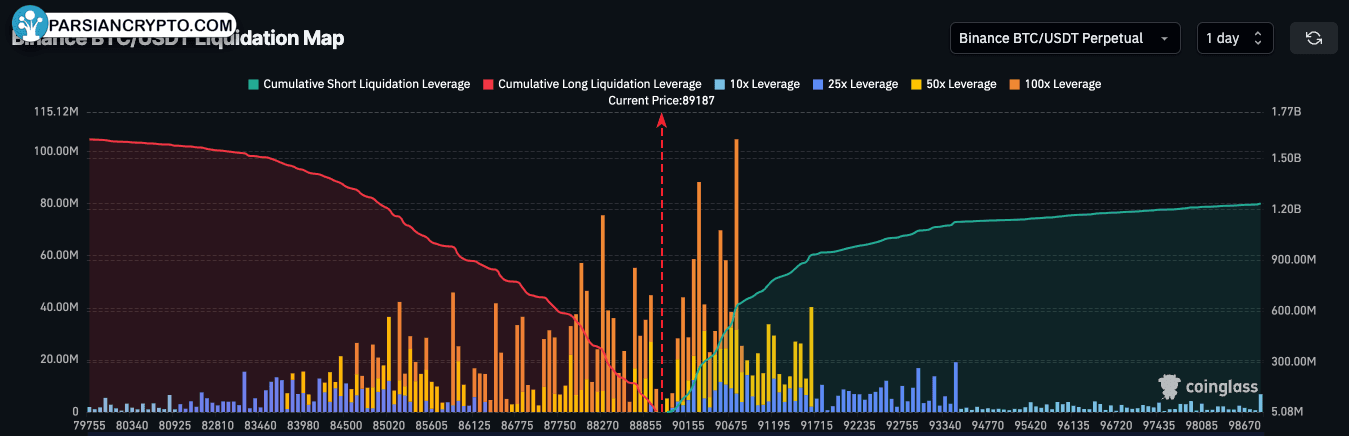Click the 5.08M right axis value

pos(1285,411)
